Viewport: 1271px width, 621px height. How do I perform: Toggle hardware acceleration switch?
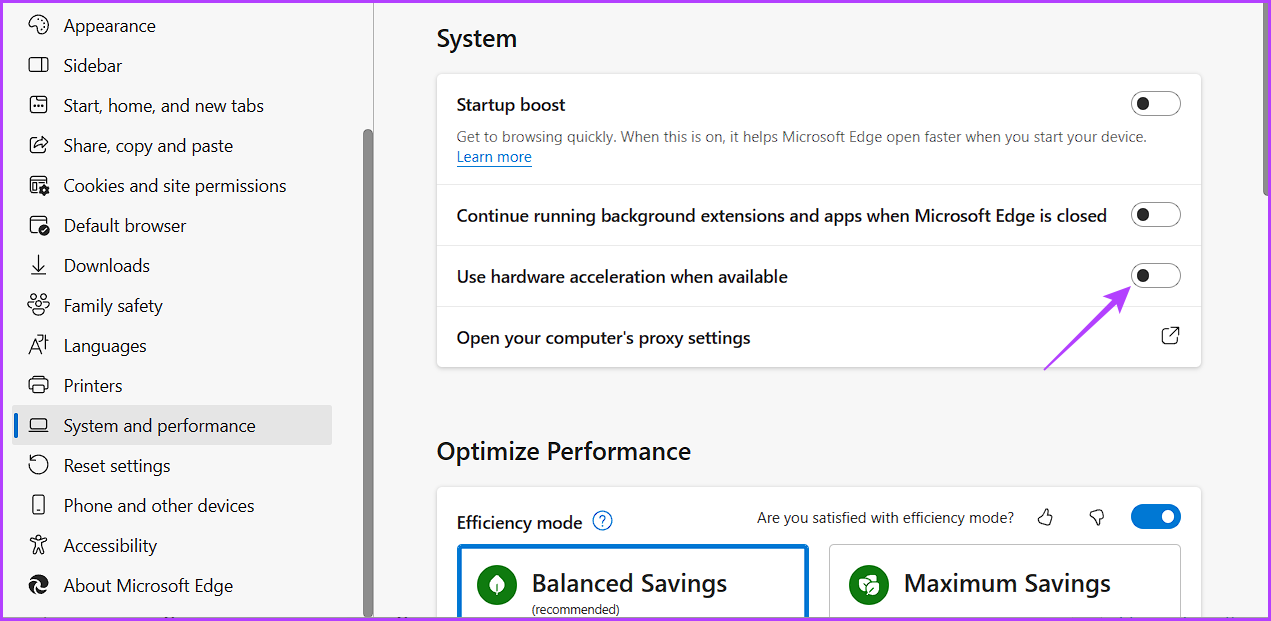1156,276
